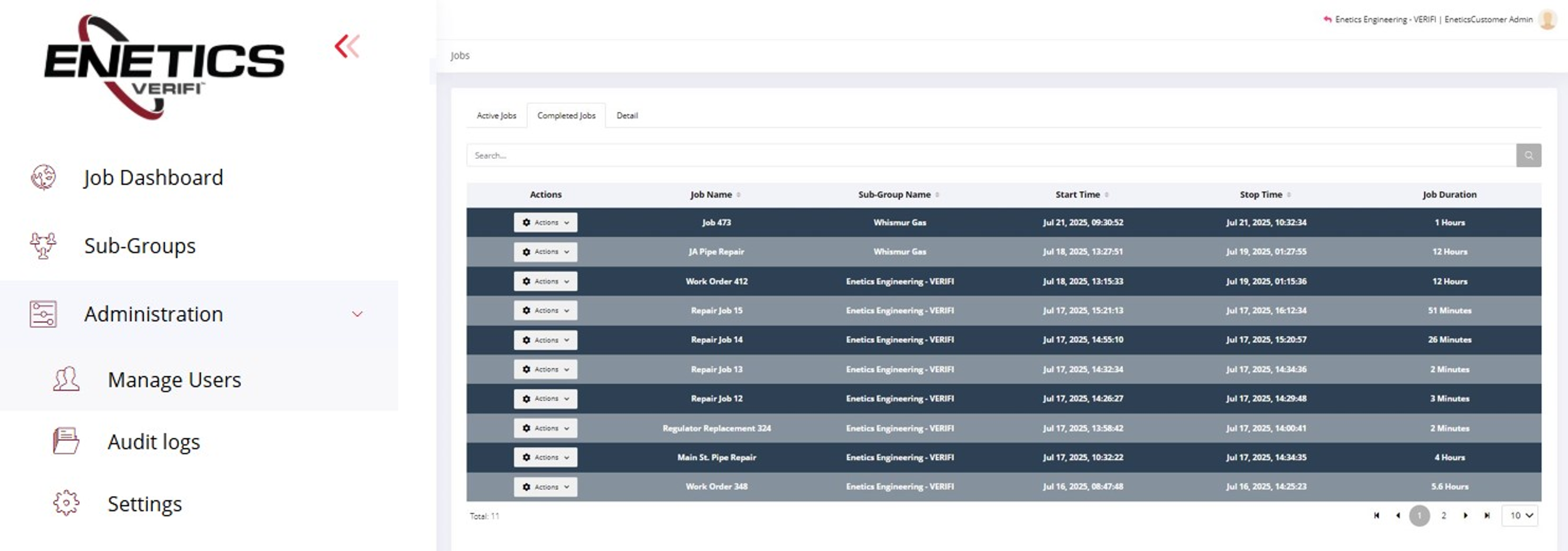Expand the Administration menu chevron
The width and height of the screenshot is (1568, 551).
tap(357, 314)
